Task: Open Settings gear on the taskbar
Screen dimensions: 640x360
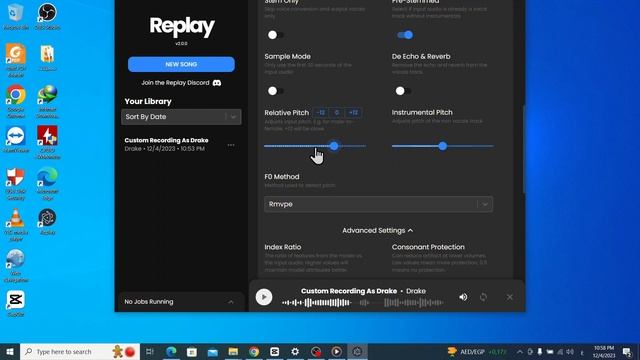Action: (295, 351)
